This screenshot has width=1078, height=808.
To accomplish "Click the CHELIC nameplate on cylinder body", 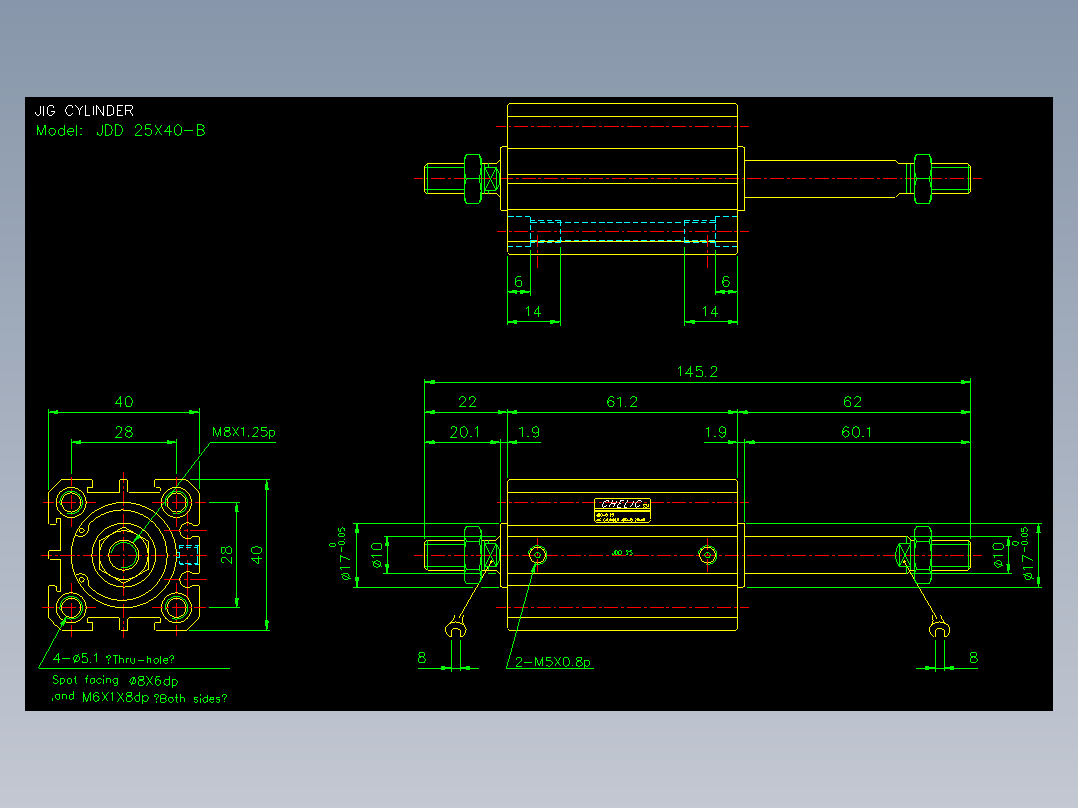I will [622, 511].
